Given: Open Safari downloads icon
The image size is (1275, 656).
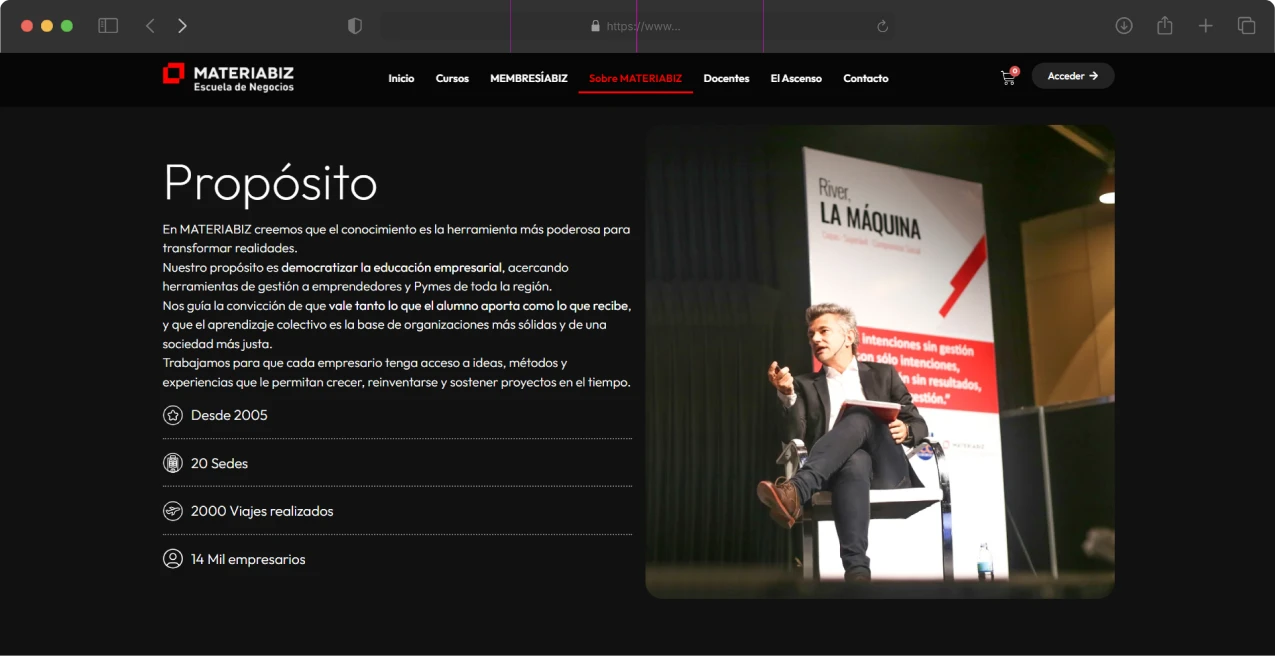Looking at the screenshot, I should click(1124, 26).
